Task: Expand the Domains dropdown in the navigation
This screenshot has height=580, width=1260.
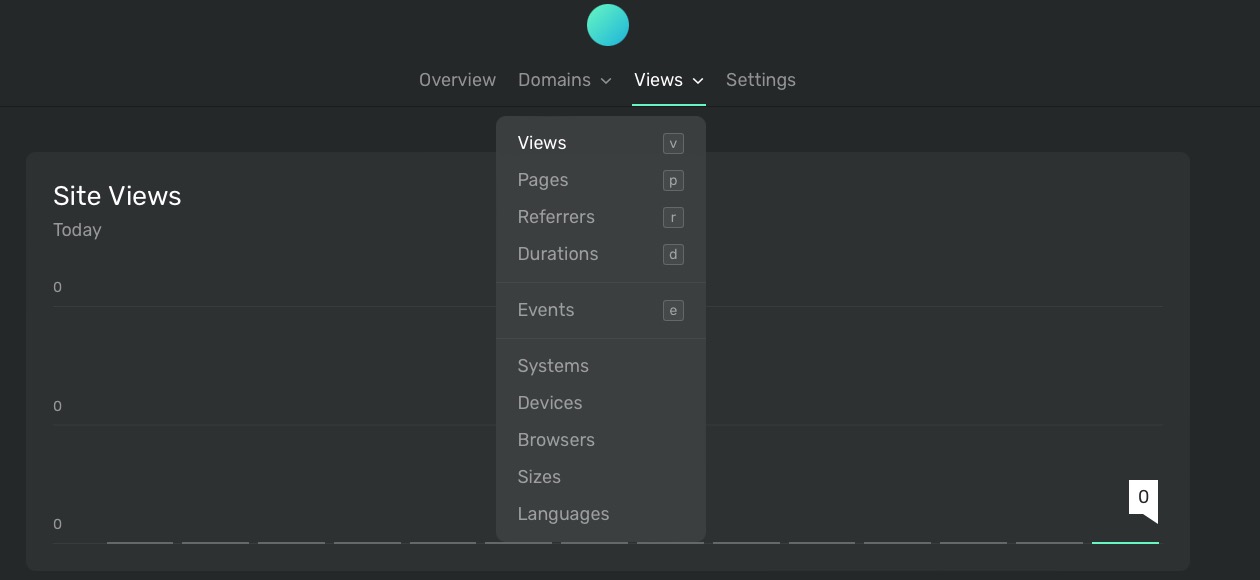Action: [565, 80]
